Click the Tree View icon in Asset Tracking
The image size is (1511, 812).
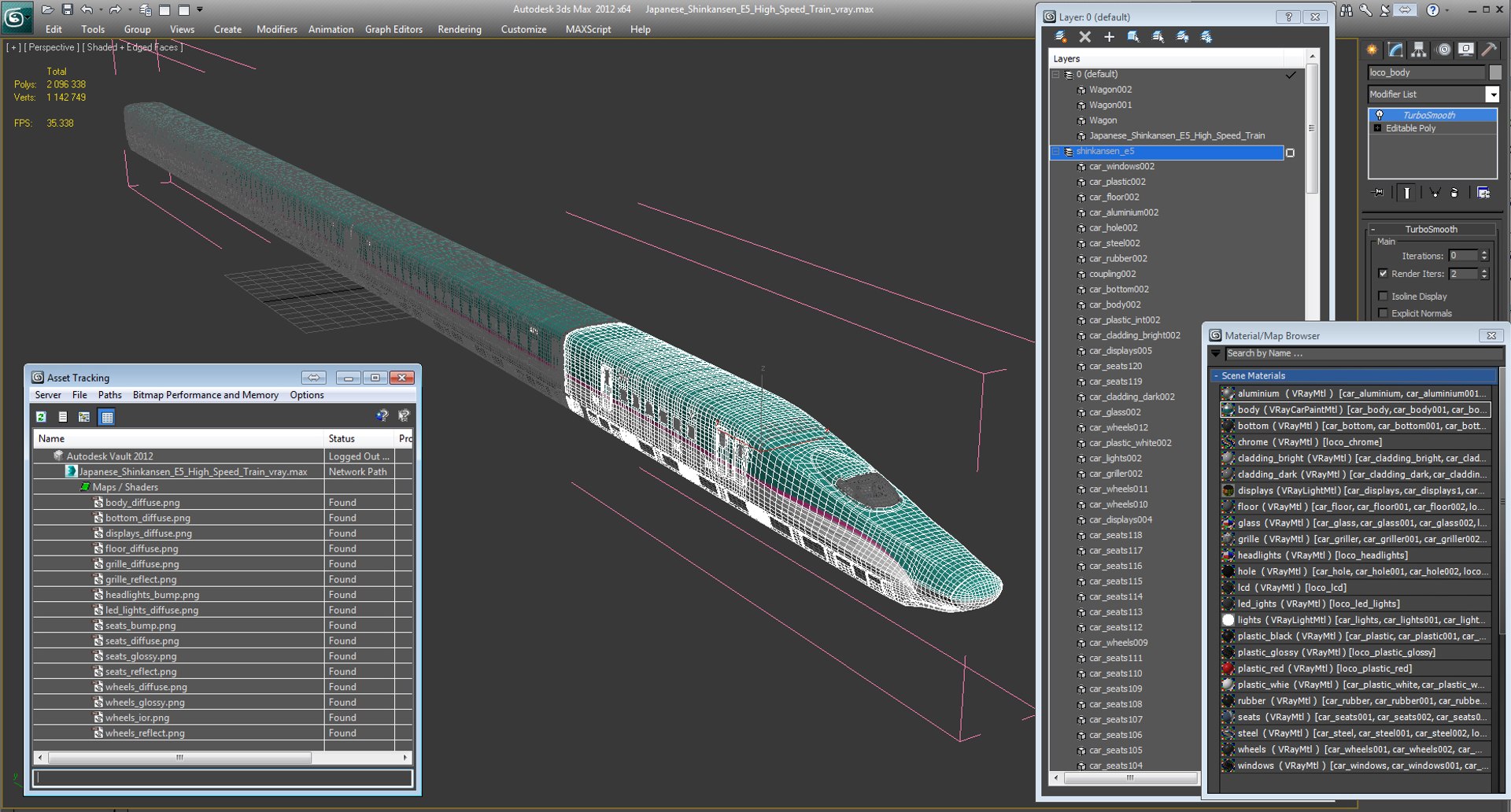[84, 417]
